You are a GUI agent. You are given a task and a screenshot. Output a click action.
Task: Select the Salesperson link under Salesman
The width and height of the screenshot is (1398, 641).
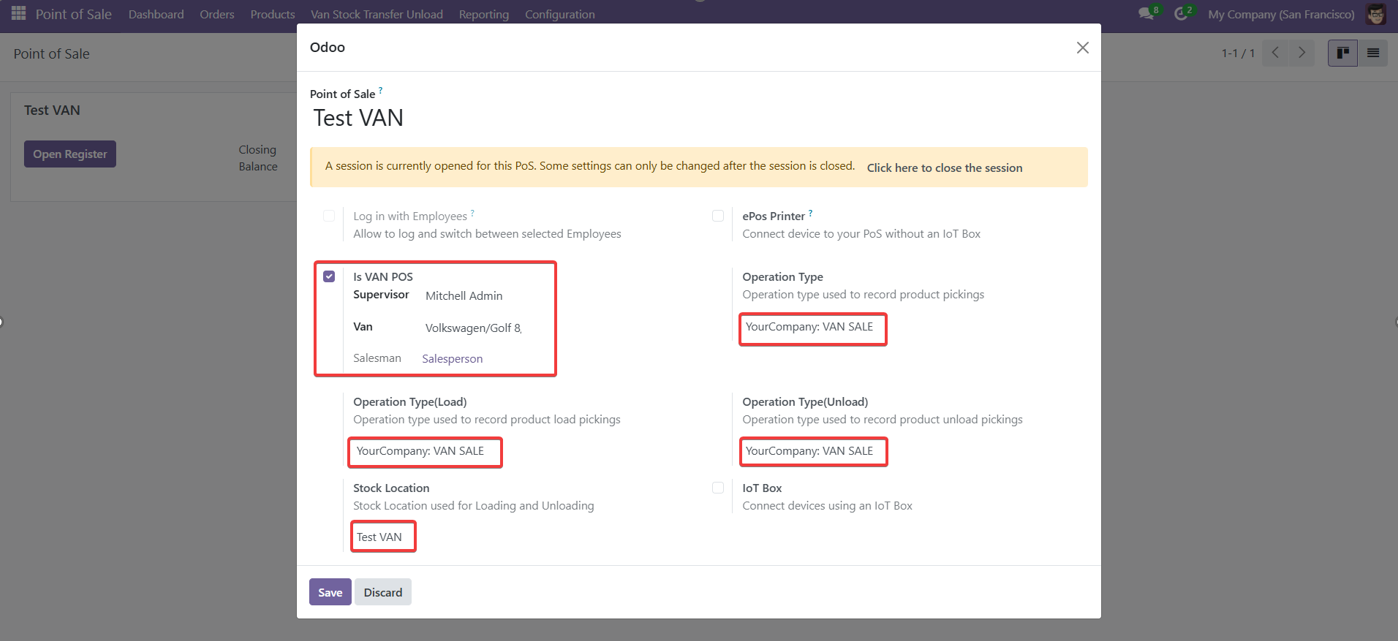[451, 358]
